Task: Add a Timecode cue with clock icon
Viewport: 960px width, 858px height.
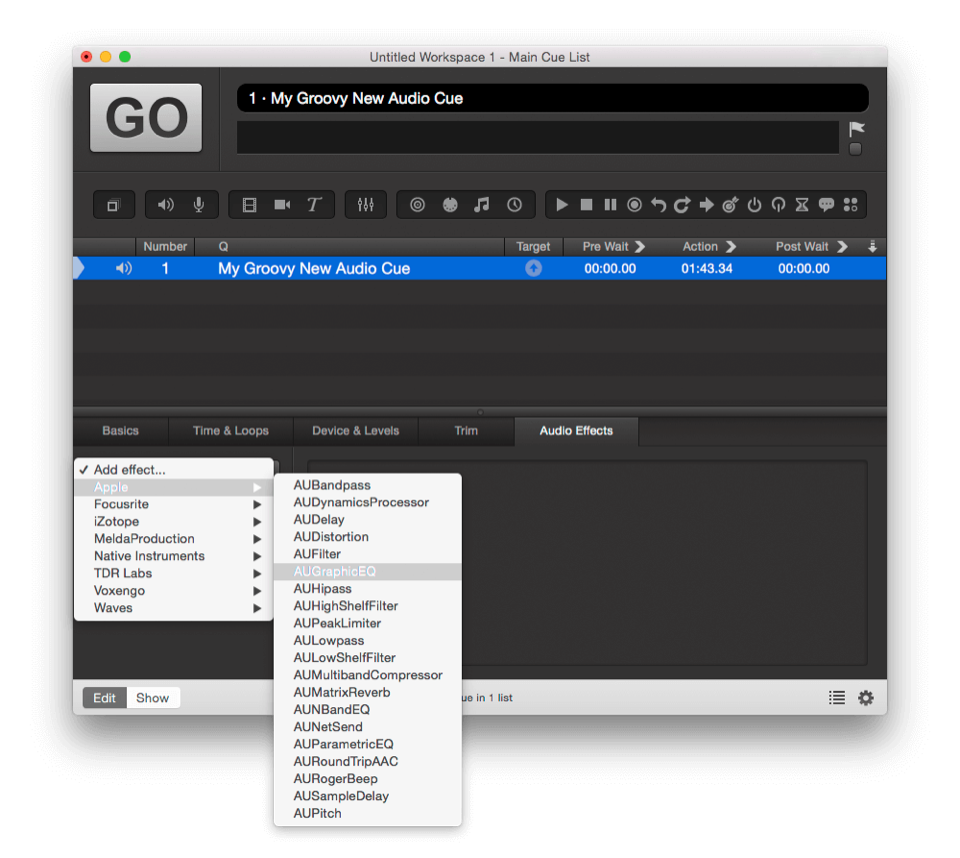Action: coord(514,205)
